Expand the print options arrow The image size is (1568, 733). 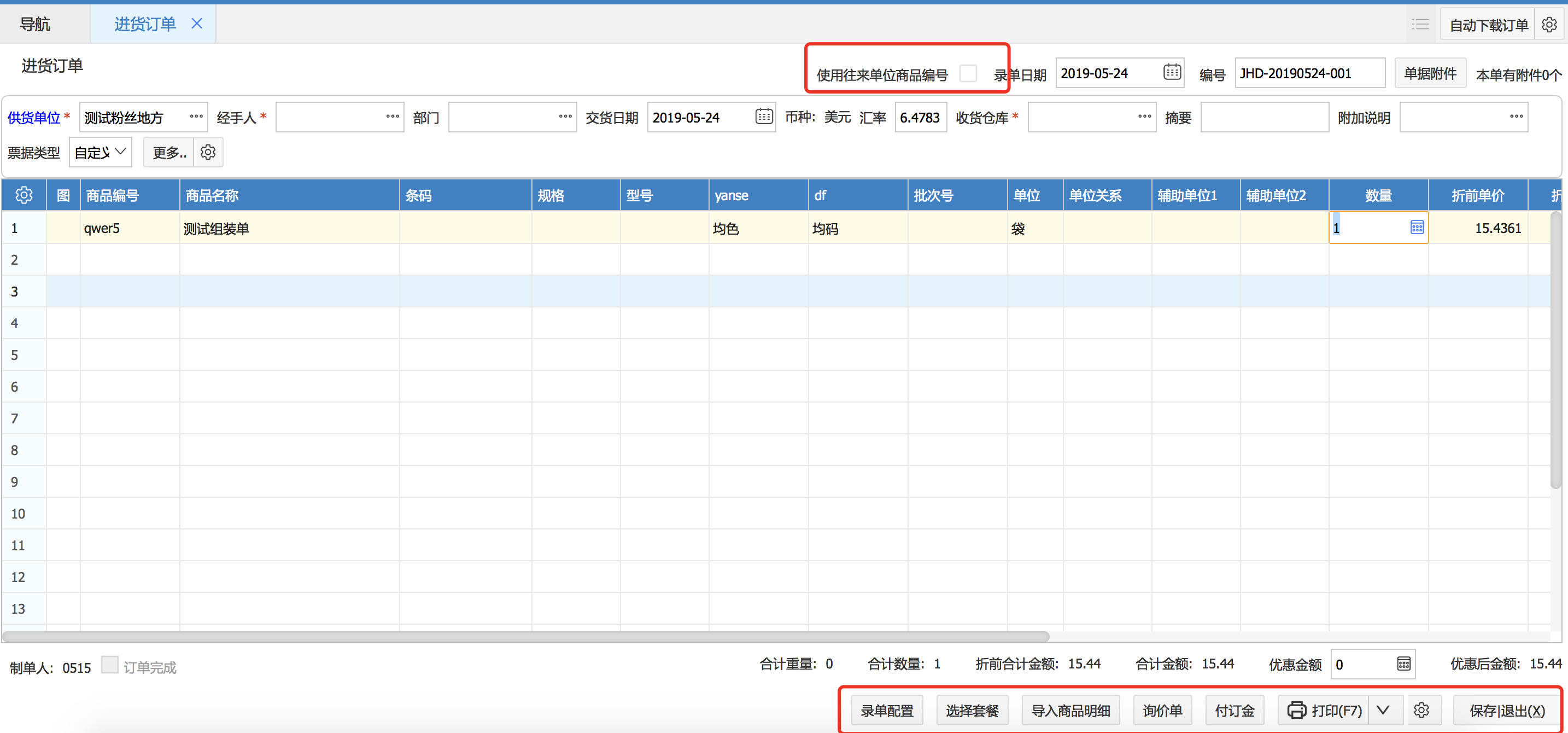[x=1383, y=710]
